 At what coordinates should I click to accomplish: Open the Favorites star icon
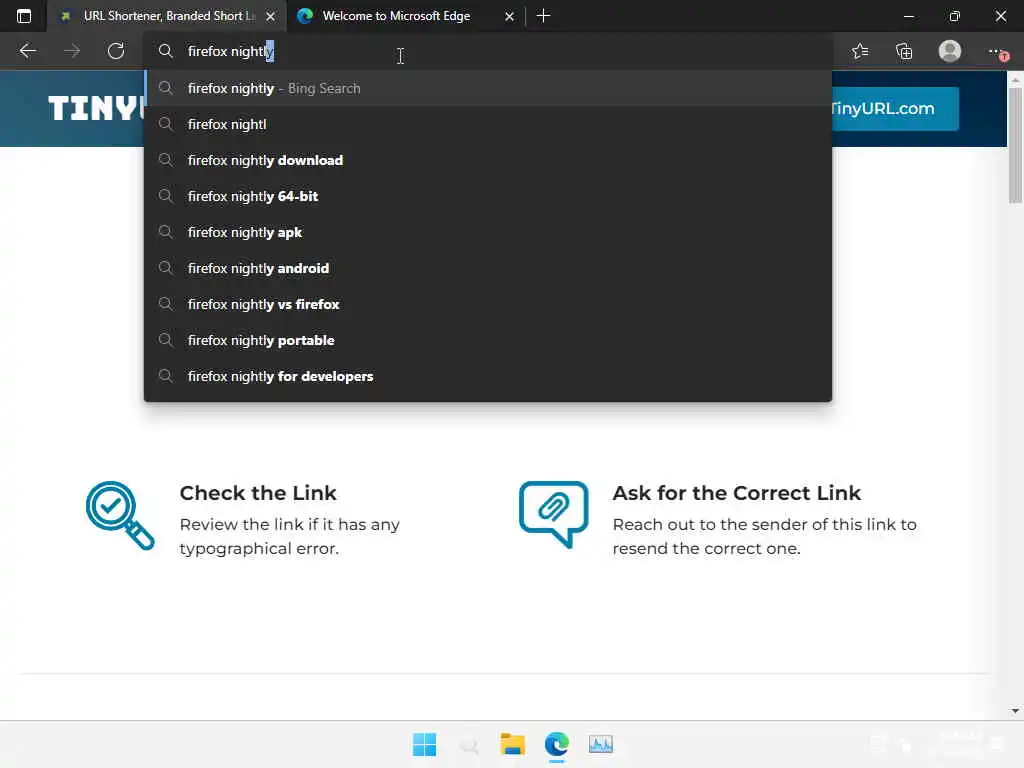point(860,51)
